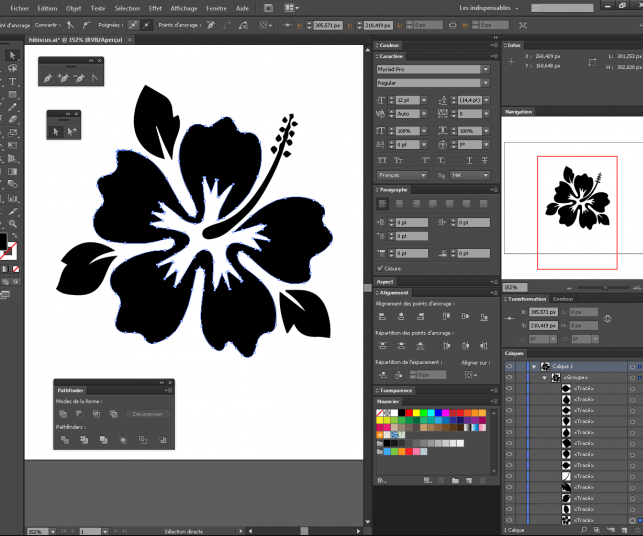Choose Group Selection tool in small floating panel
Viewport: 643px width, 536px height.
72,131
